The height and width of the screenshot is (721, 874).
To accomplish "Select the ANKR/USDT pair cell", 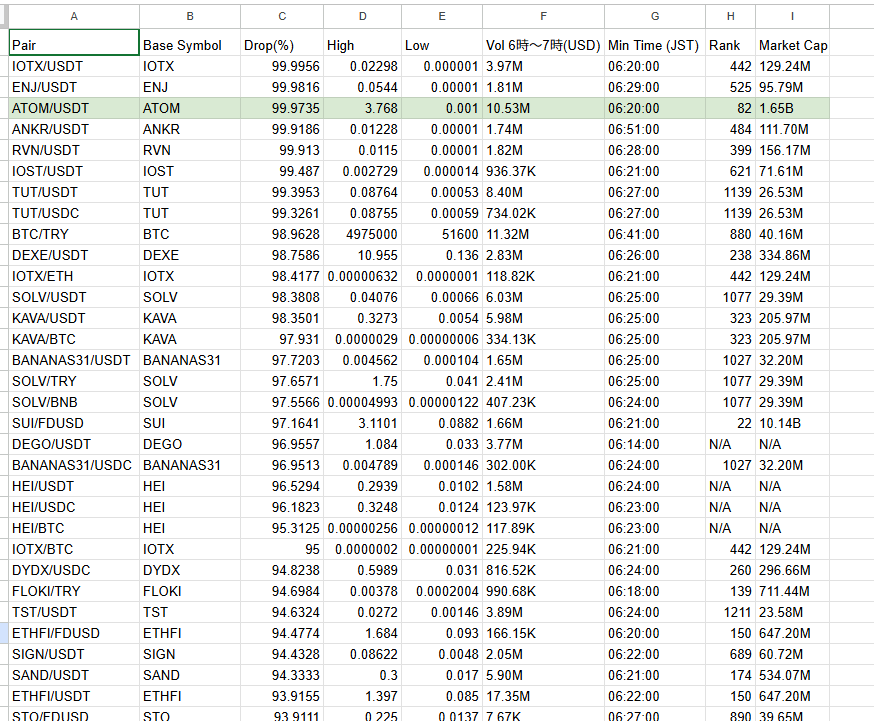I will [74, 129].
